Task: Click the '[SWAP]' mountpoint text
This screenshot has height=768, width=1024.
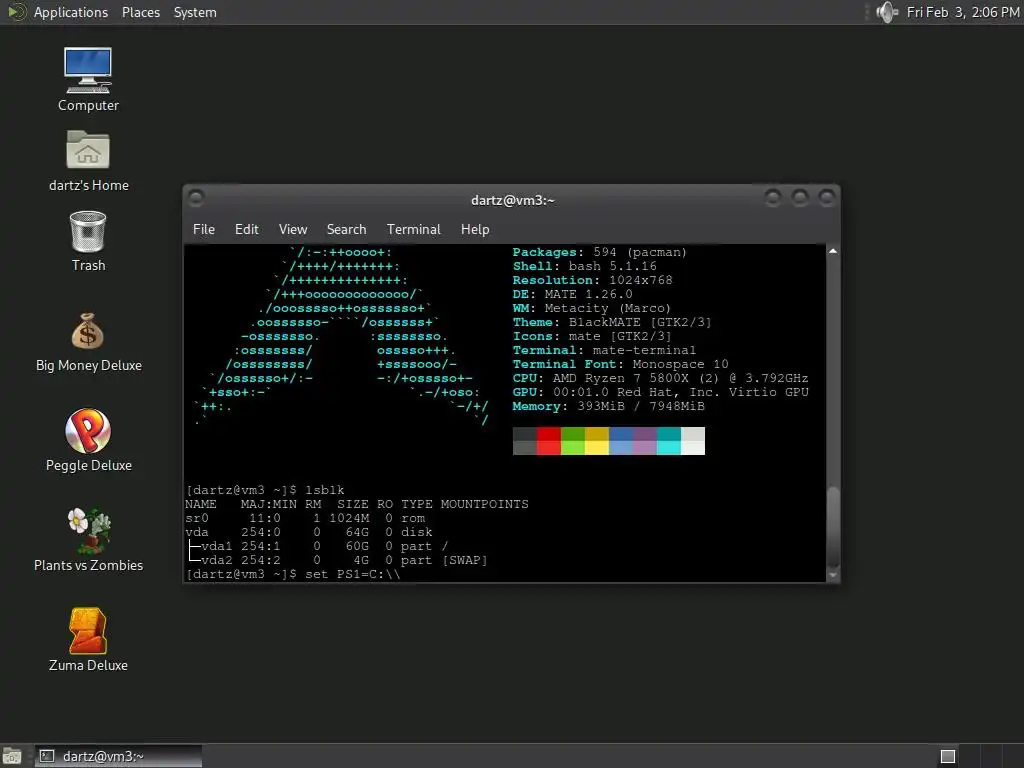Action: (x=465, y=560)
